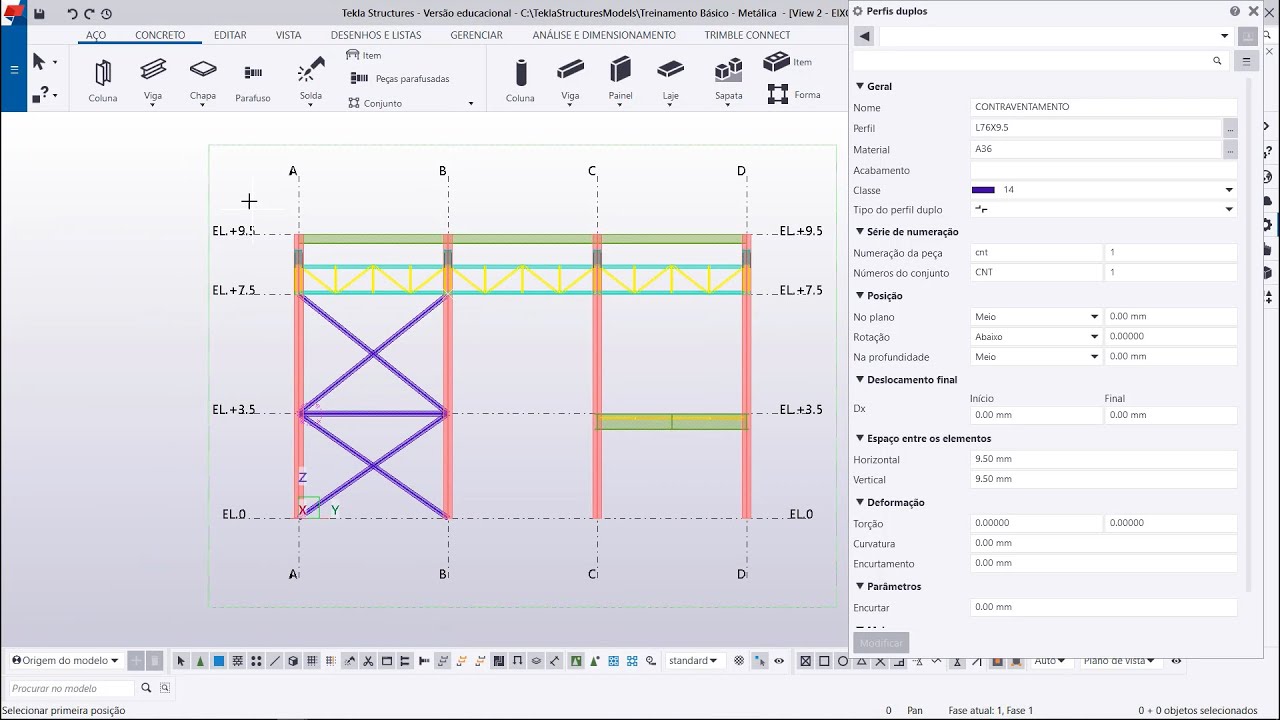Open the CONCRETO ribbon tab
Screen dimensions: 1280x720
pos(160,35)
